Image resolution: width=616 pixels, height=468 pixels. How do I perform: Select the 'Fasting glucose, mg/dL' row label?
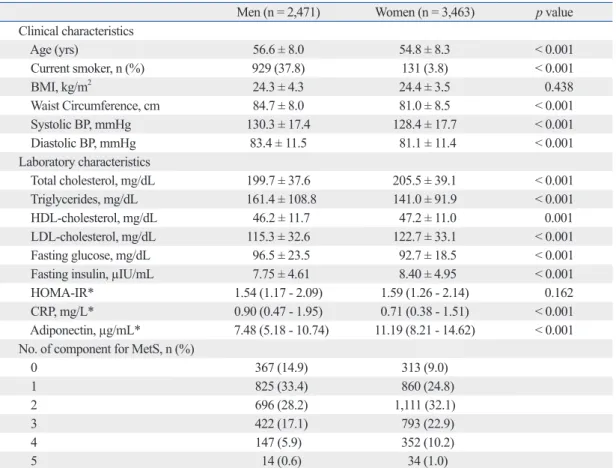coord(90,255)
